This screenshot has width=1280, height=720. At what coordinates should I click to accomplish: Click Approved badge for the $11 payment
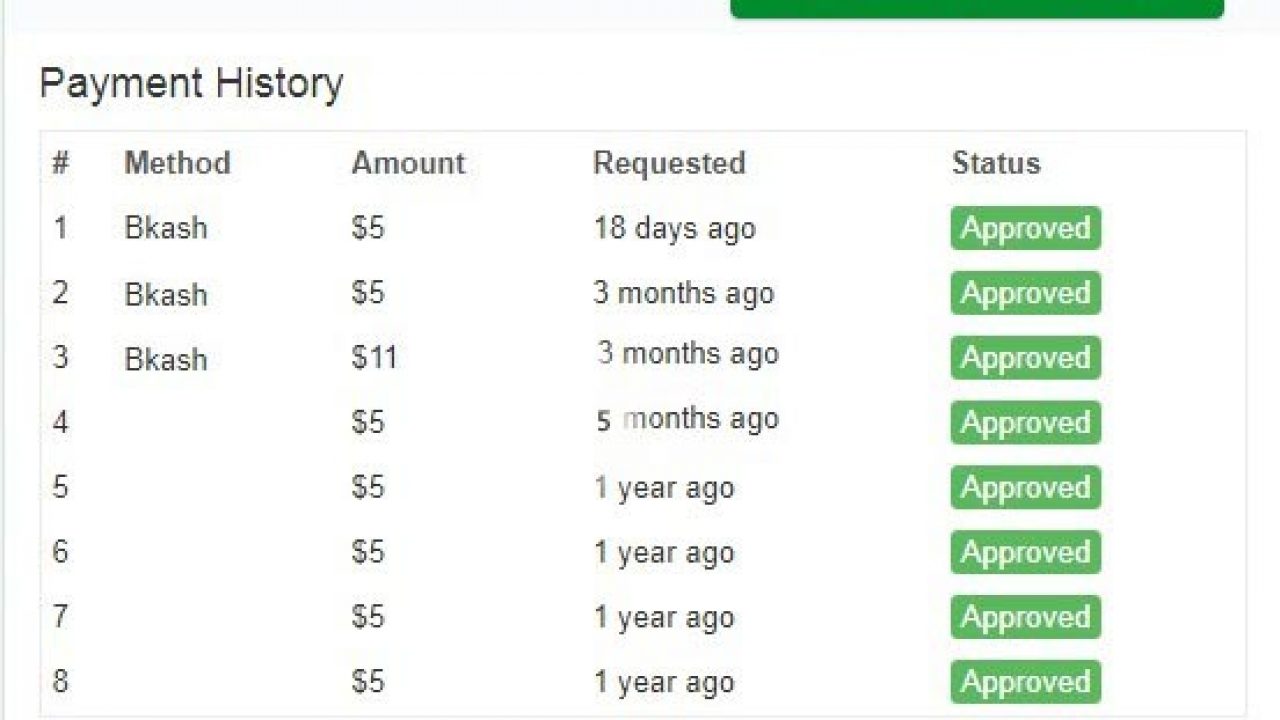coord(1025,358)
